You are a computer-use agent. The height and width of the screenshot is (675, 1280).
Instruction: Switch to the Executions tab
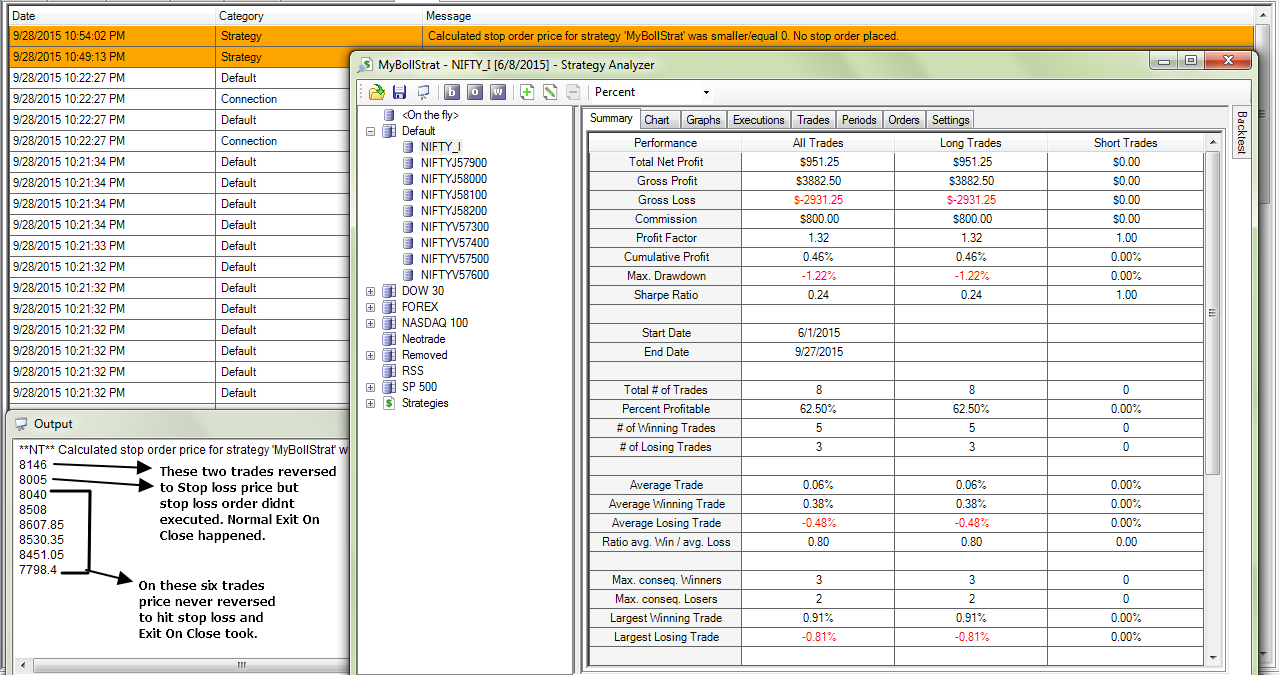point(758,120)
